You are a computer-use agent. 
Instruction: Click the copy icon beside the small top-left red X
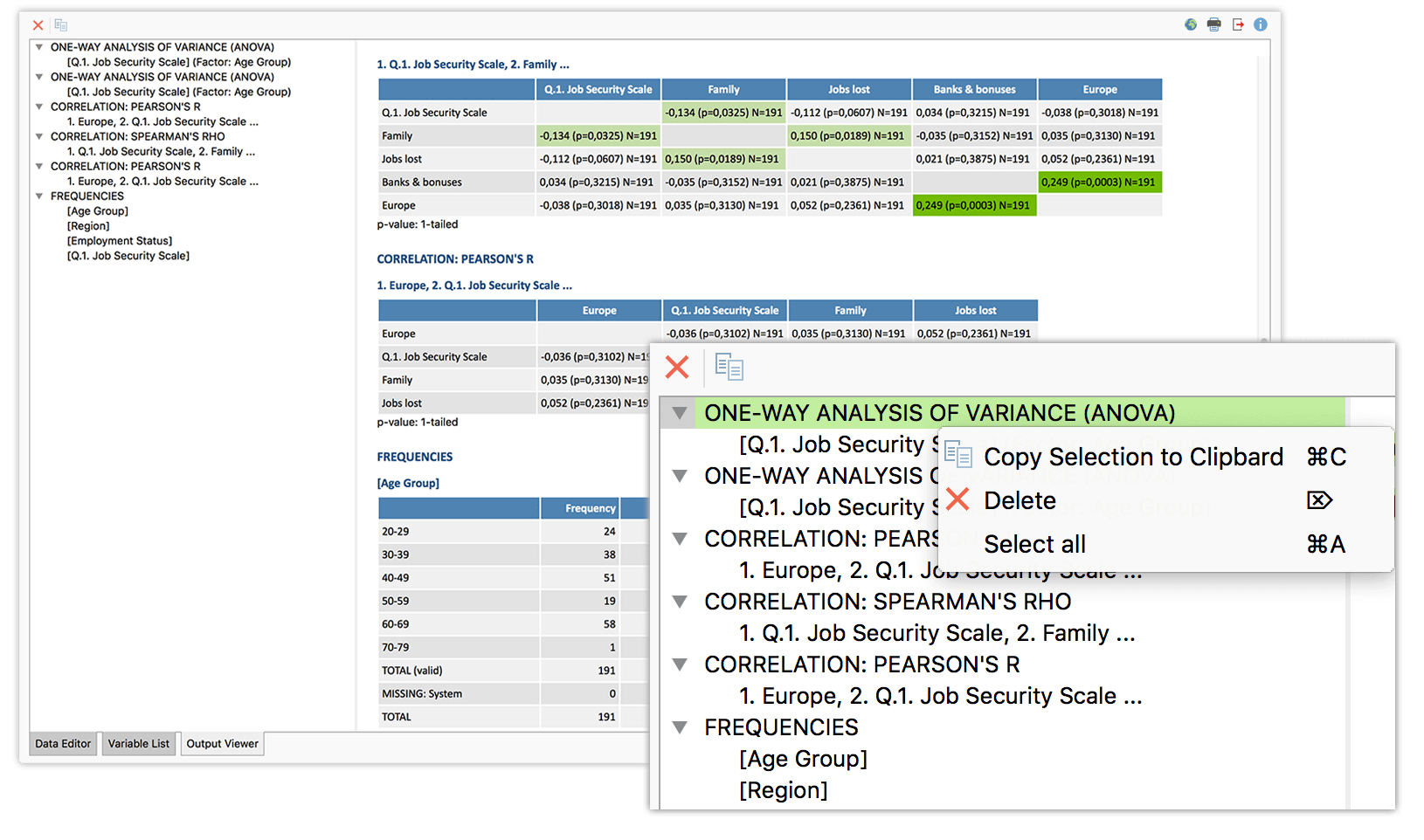[x=60, y=25]
